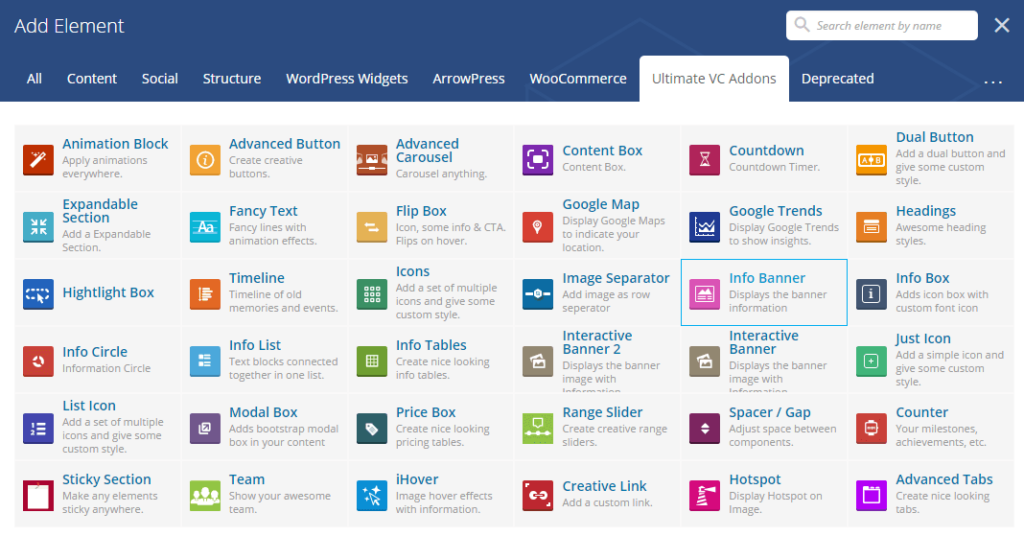
Task: Click the Info Tables green icon
Action: point(372,361)
